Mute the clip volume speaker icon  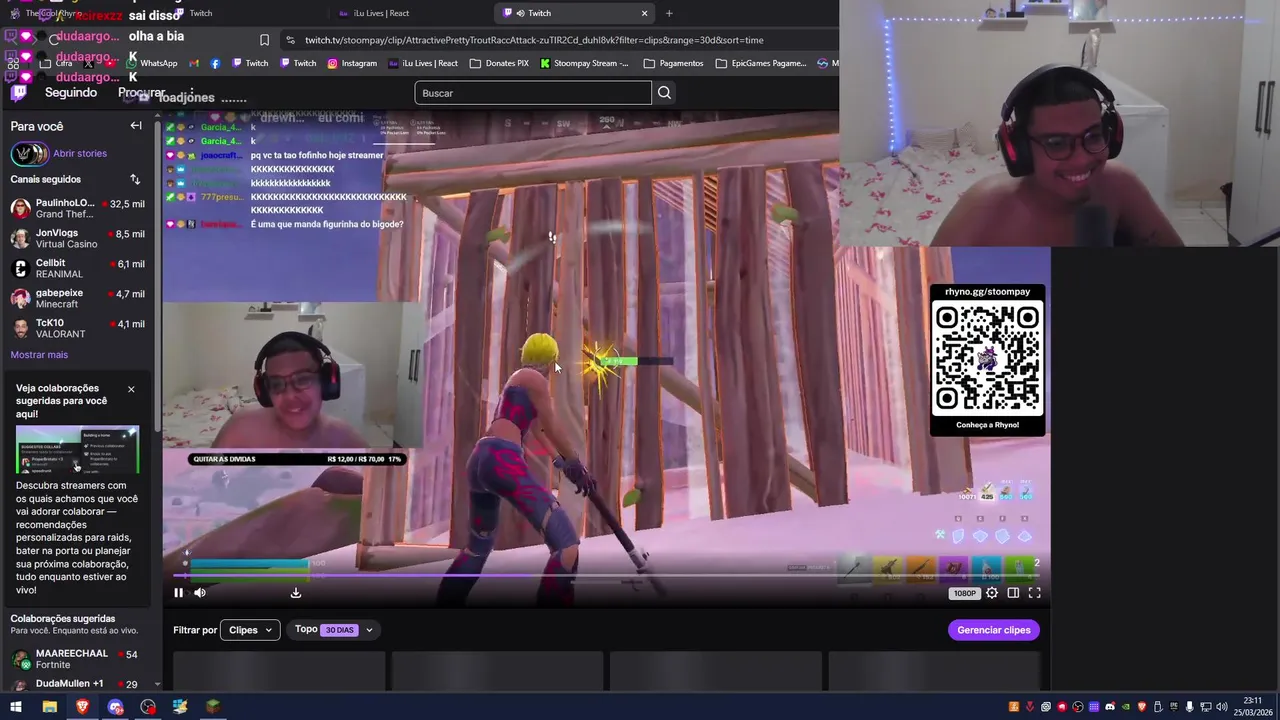coord(200,593)
